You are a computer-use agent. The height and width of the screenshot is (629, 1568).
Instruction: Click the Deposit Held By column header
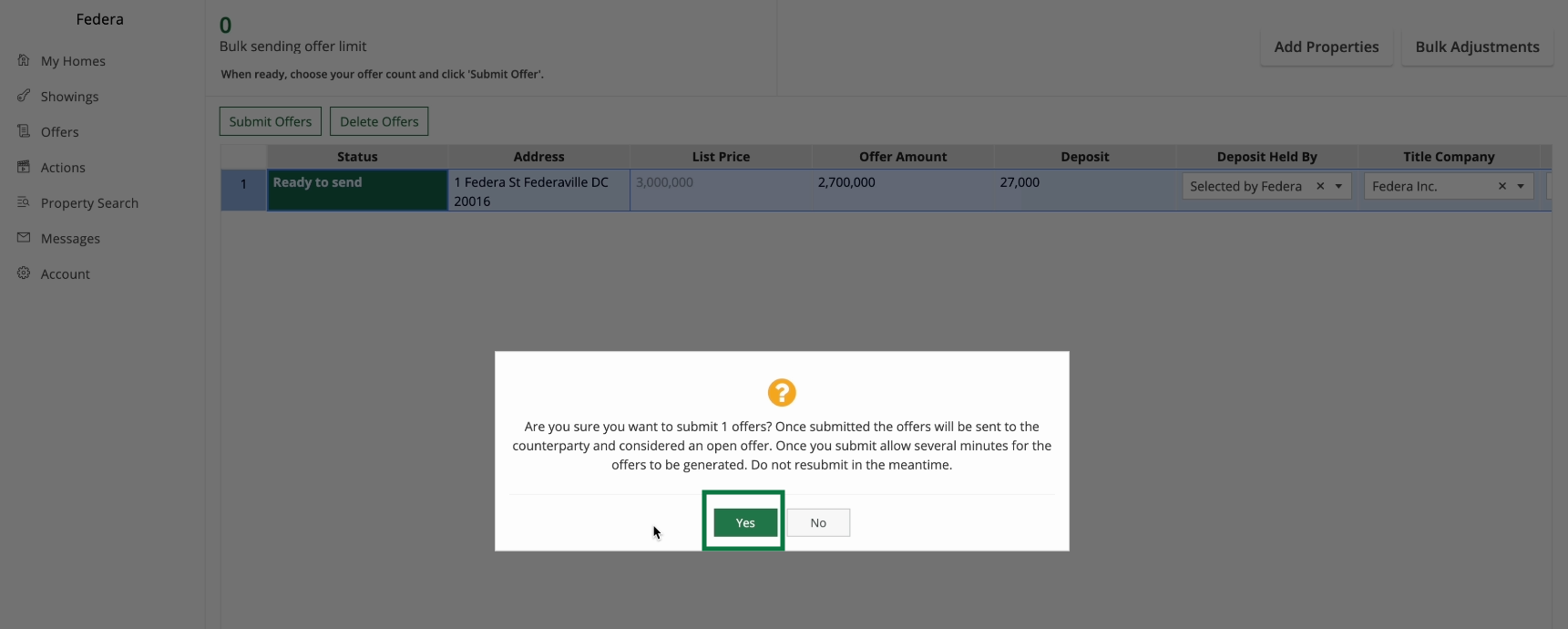1267,157
